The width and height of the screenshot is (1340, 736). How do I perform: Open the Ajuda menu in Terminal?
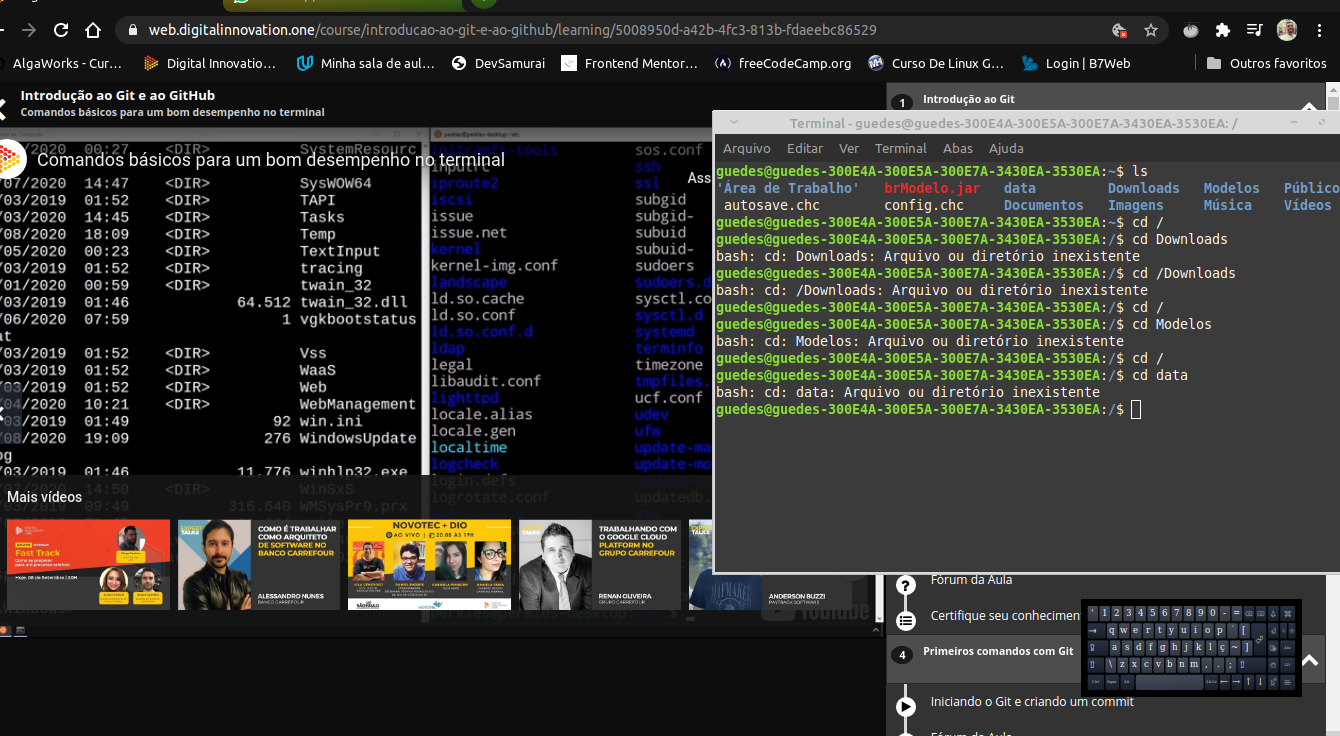click(x=1006, y=148)
